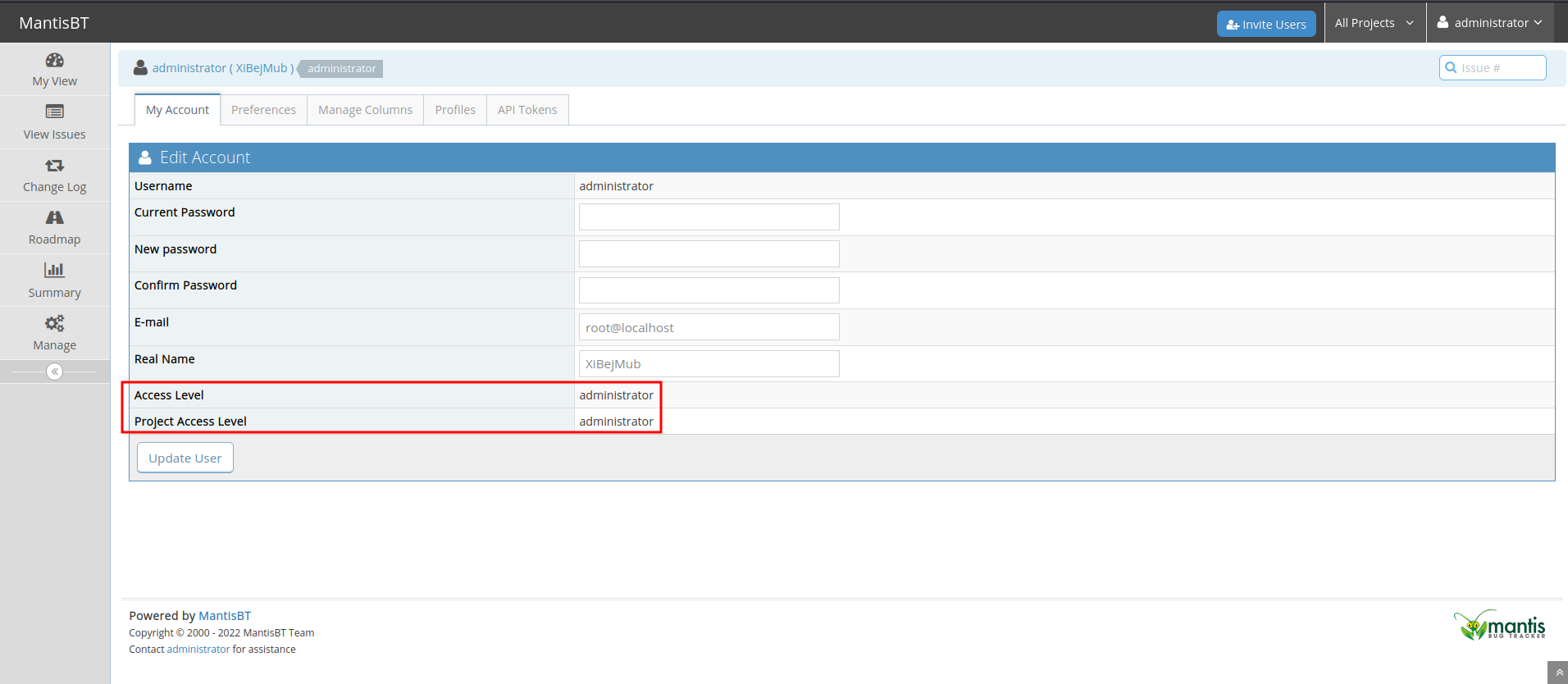1568x684 pixels.
Task: Follow the Powered by MantisBT link
Action: pyautogui.click(x=225, y=616)
